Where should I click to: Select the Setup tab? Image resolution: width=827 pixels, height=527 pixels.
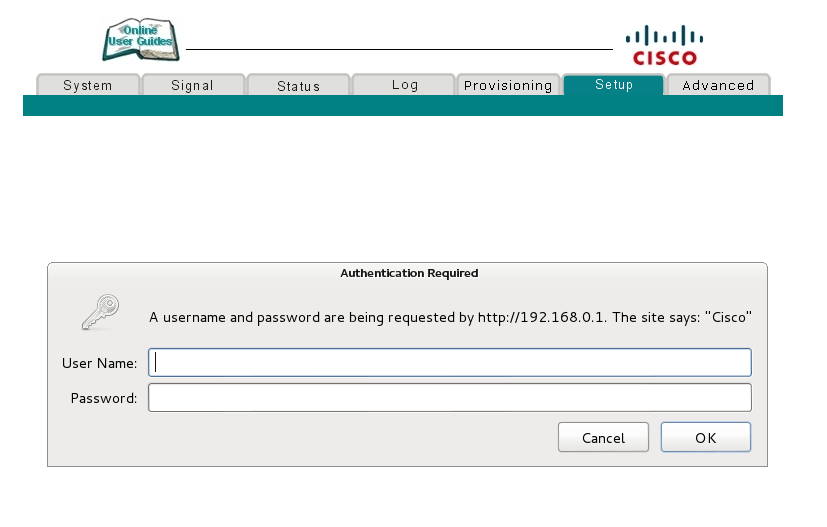click(614, 85)
